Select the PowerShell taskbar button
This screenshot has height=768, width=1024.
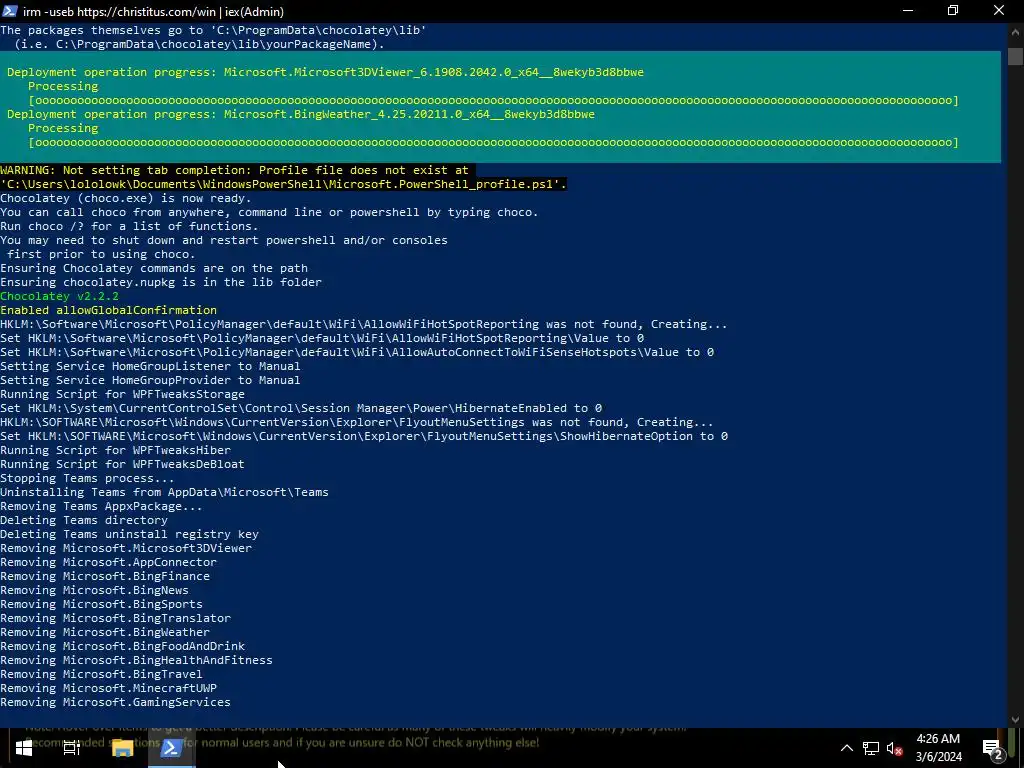171,748
